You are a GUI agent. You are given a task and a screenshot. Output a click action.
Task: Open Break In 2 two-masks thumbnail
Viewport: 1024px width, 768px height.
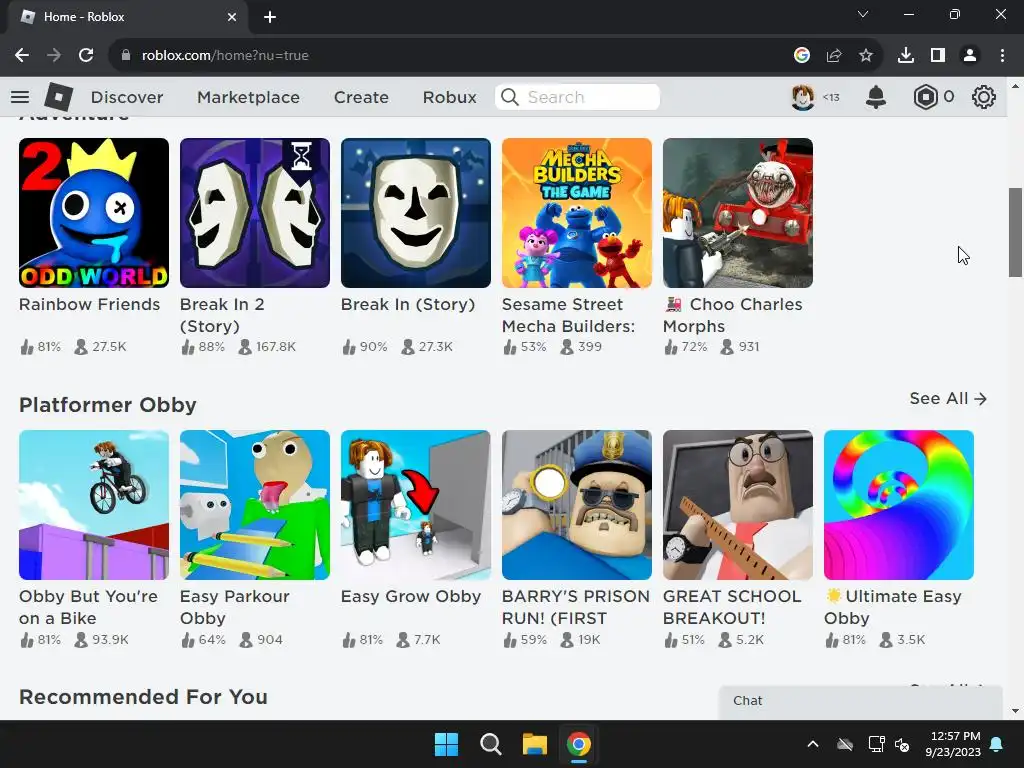(x=255, y=213)
